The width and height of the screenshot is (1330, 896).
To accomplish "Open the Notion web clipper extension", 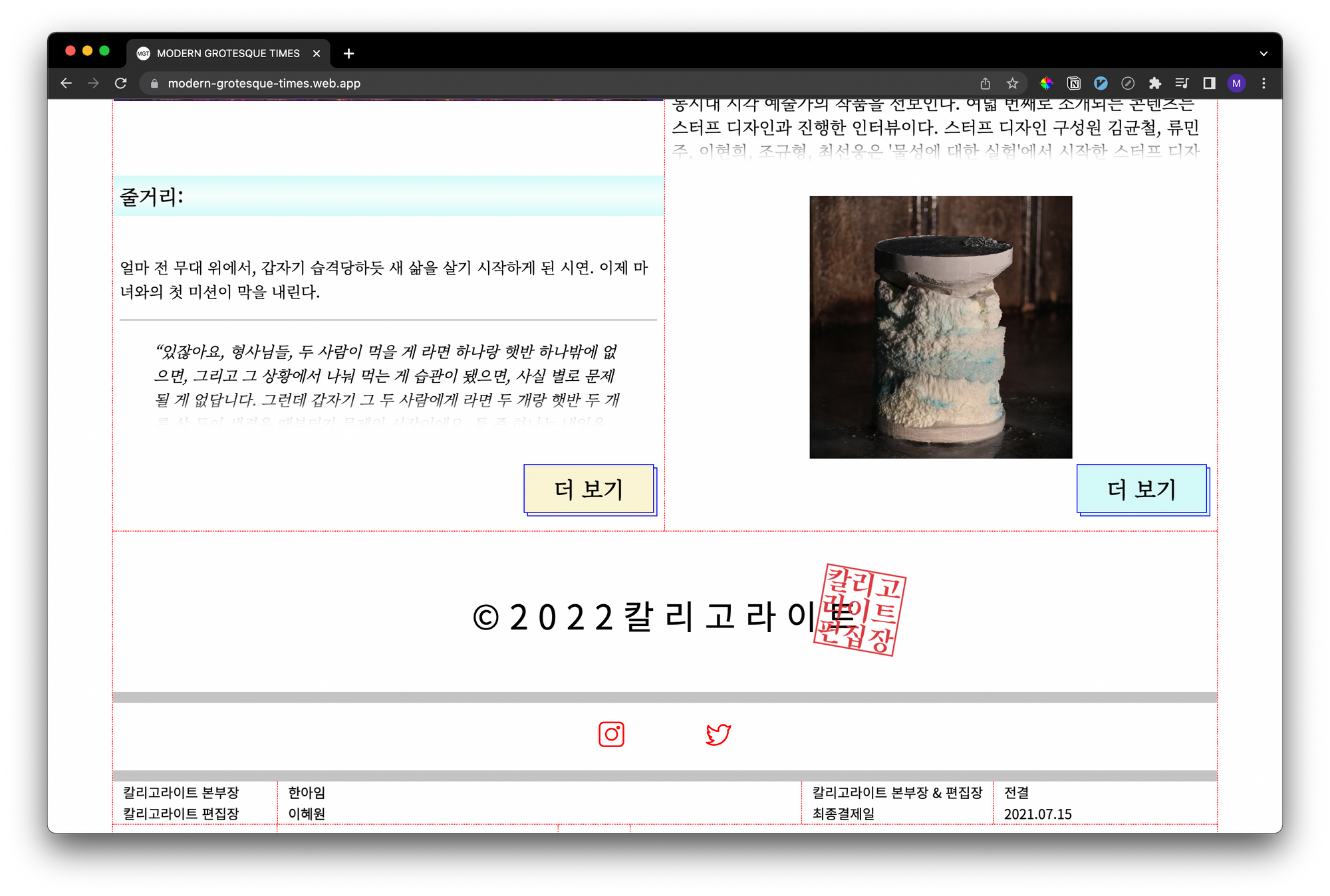I will [1073, 83].
